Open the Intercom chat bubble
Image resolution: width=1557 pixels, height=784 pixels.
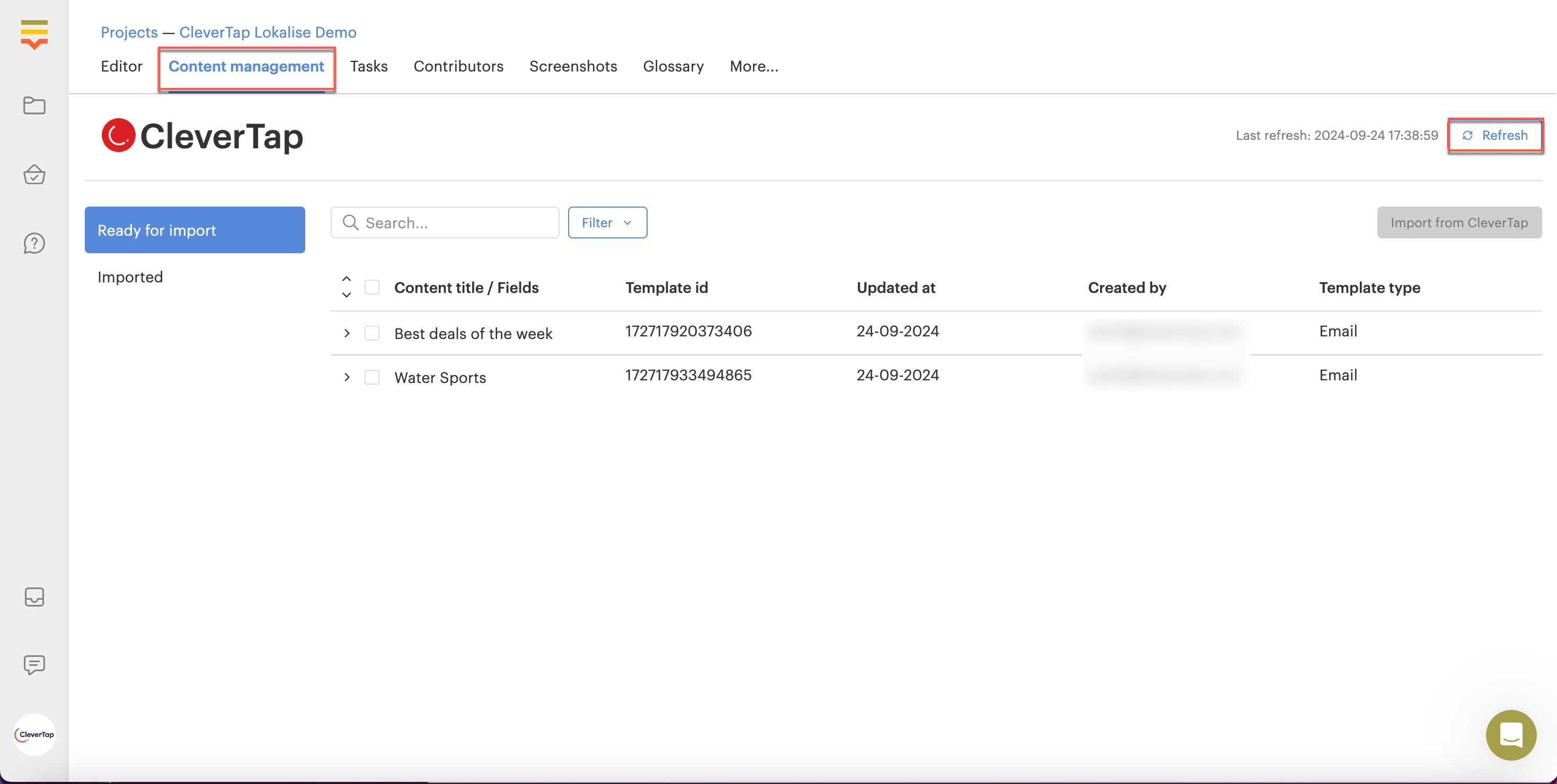tap(1511, 735)
